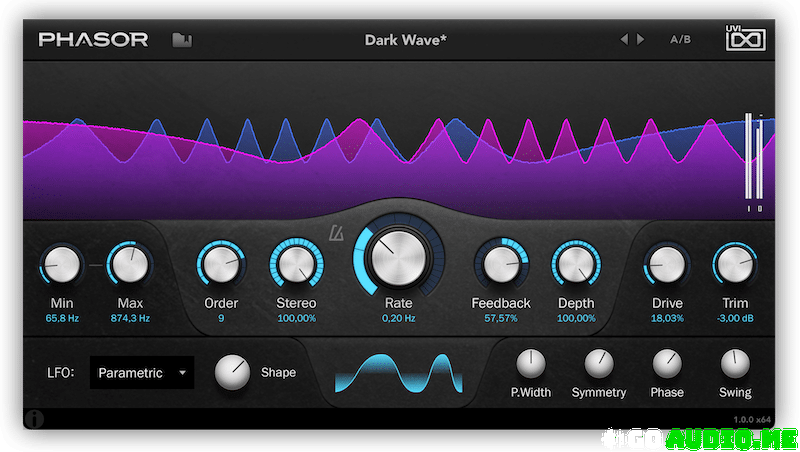
Task: Toggle A/B comparison
Action: point(680,39)
